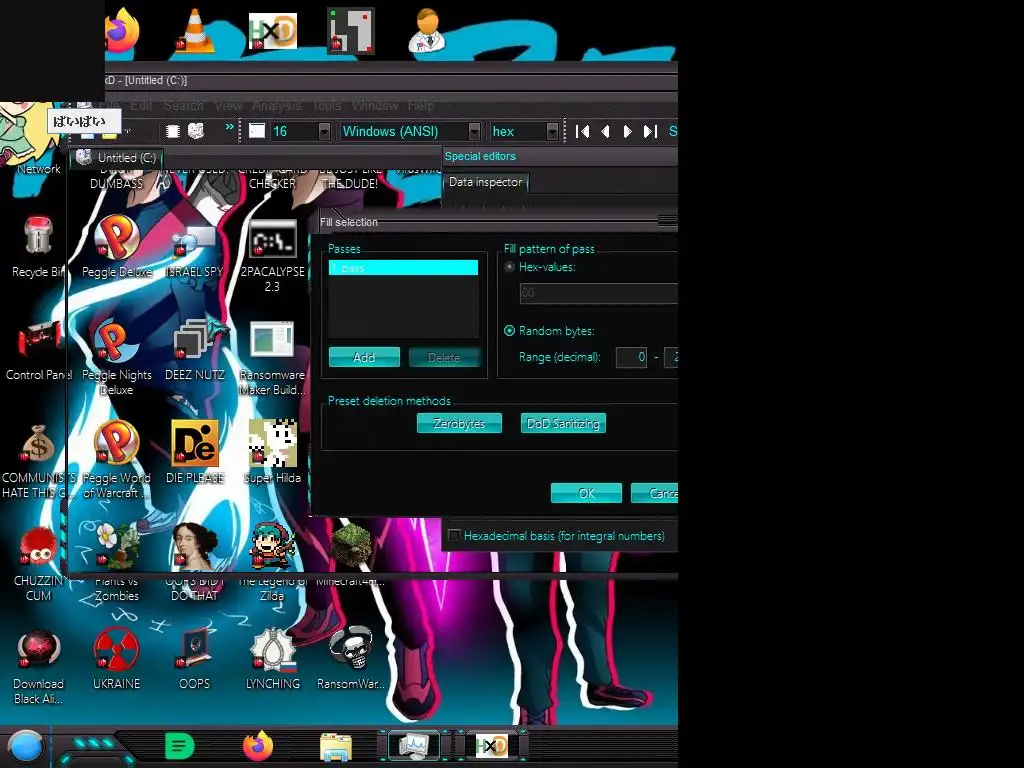The image size is (1024, 768).
Task: Open the bytes-per-row 16 dropdown
Action: pos(324,131)
